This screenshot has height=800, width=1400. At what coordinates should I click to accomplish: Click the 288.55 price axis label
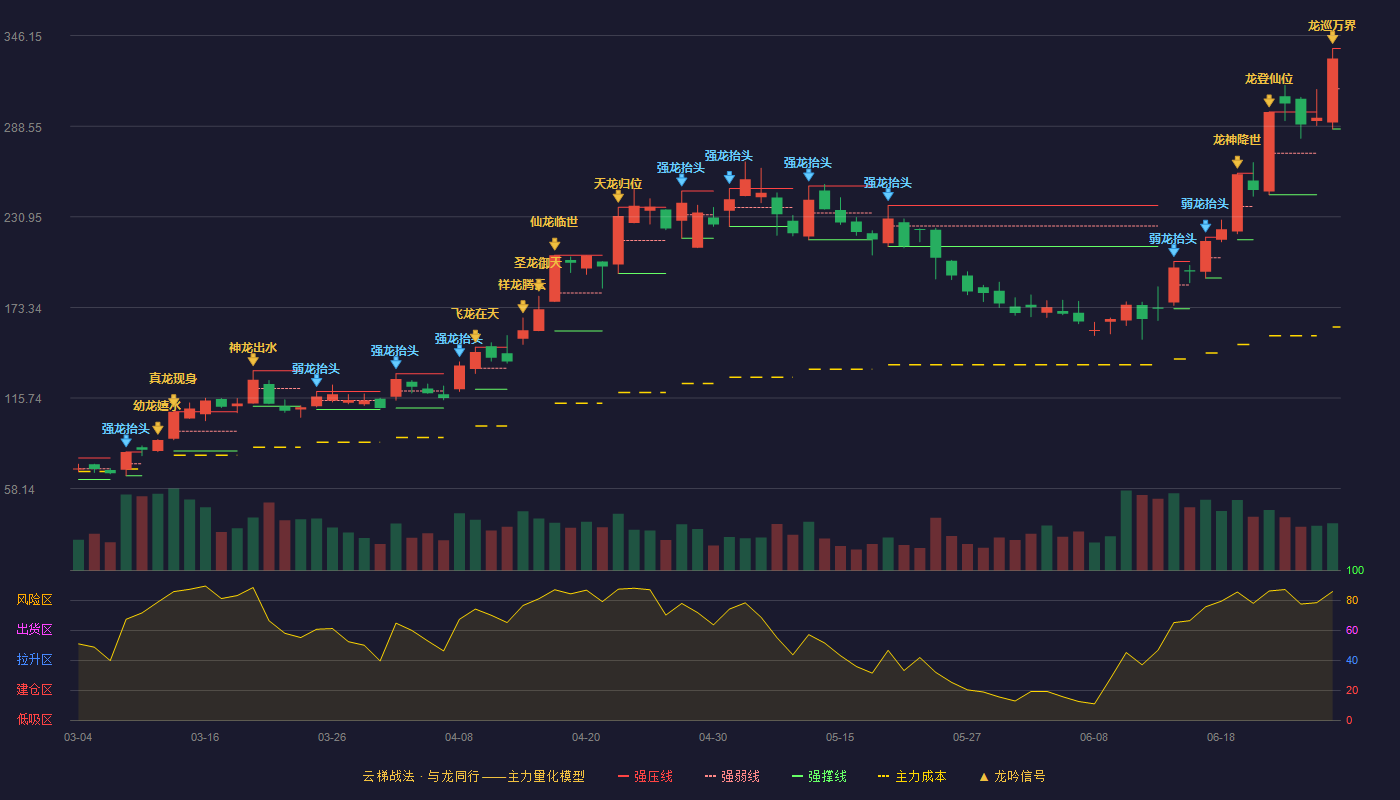point(23,128)
